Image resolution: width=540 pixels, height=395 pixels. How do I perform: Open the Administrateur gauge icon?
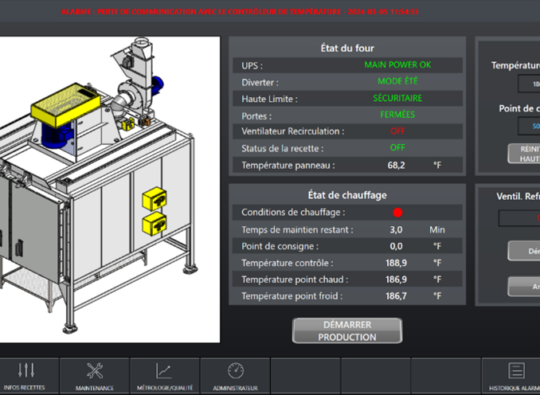tap(236, 371)
